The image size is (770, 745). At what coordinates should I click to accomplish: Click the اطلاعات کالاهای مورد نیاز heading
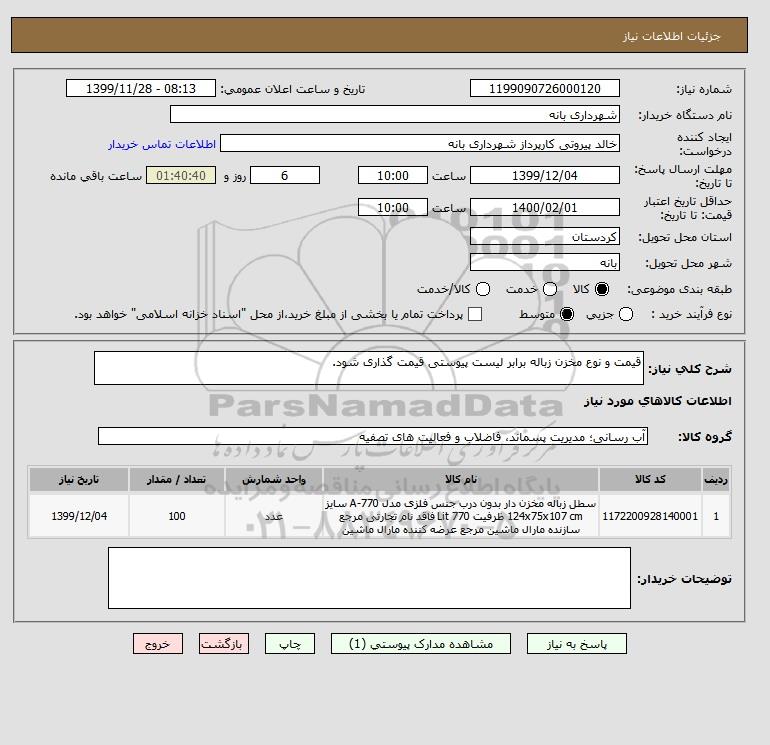click(658, 401)
